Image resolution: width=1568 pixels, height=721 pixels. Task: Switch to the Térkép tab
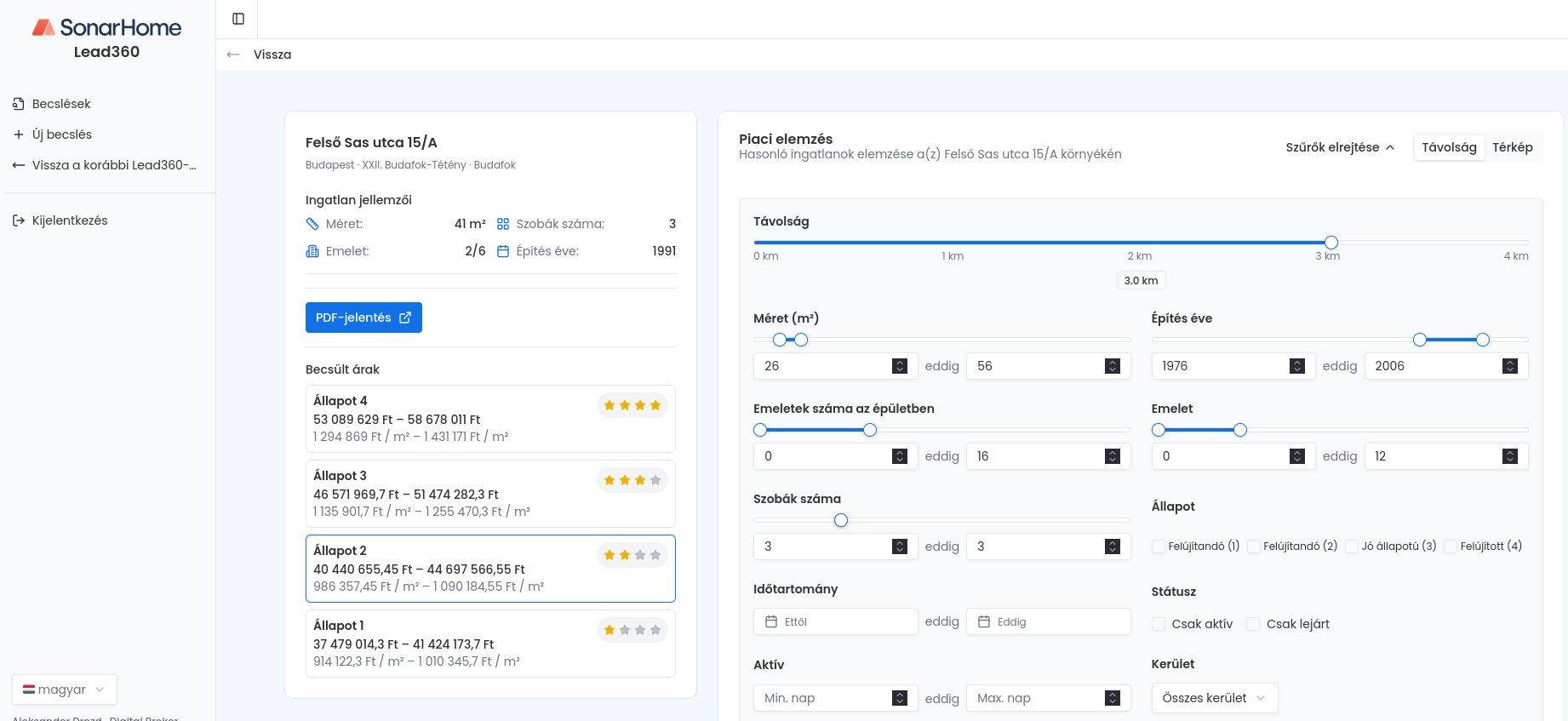[x=1512, y=147]
